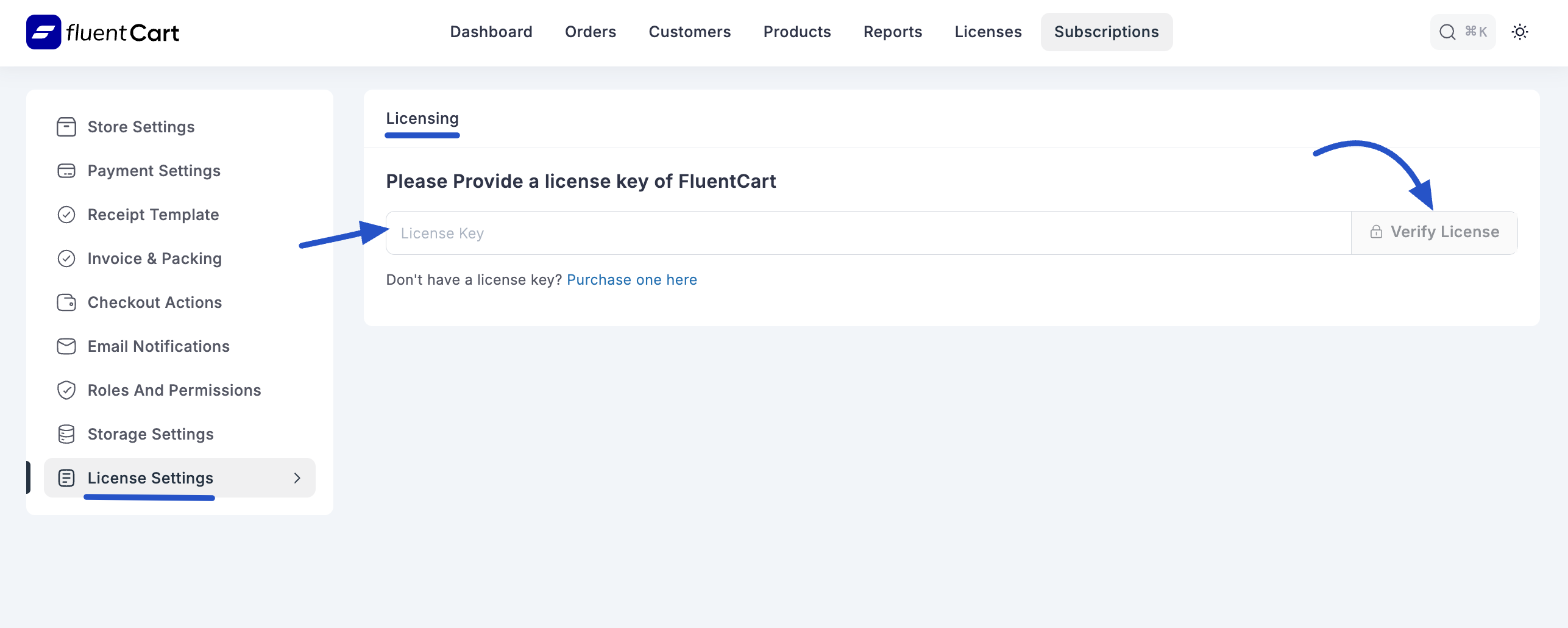Open the Customers page

pyautogui.click(x=689, y=32)
